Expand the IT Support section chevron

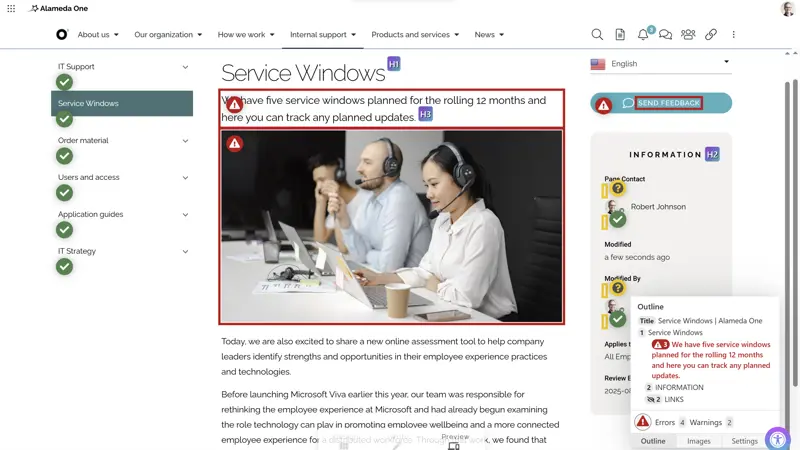click(x=186, y=67)
